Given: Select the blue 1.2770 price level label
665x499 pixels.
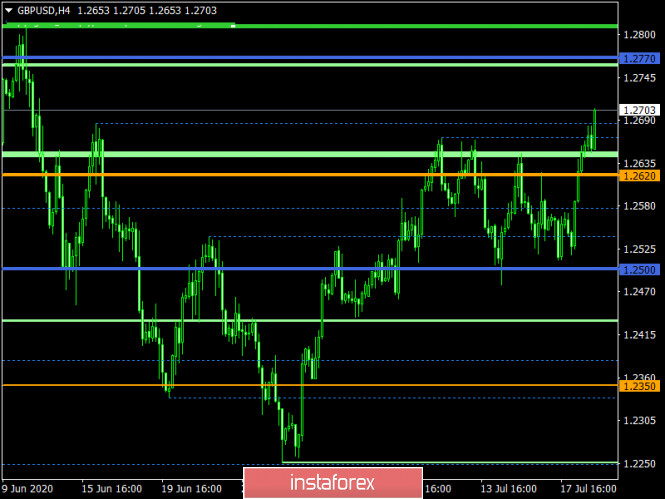Looking at the screenshot, I should (639, 60).
